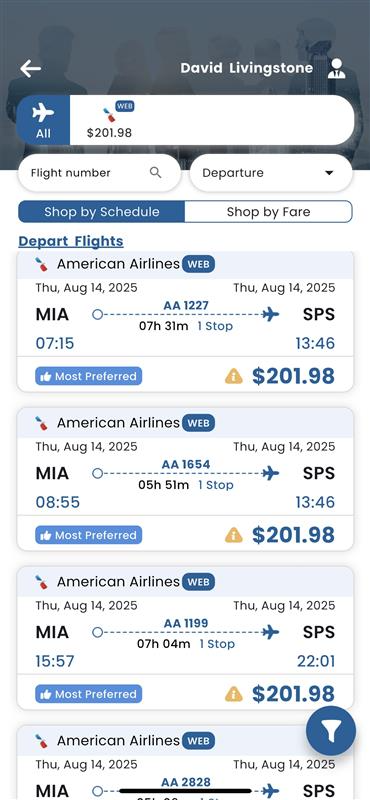Click Most Preferred badge on AA 1199
Viewport: 370px width, 800px height.
pyautogui.click(x=89, y=694)
